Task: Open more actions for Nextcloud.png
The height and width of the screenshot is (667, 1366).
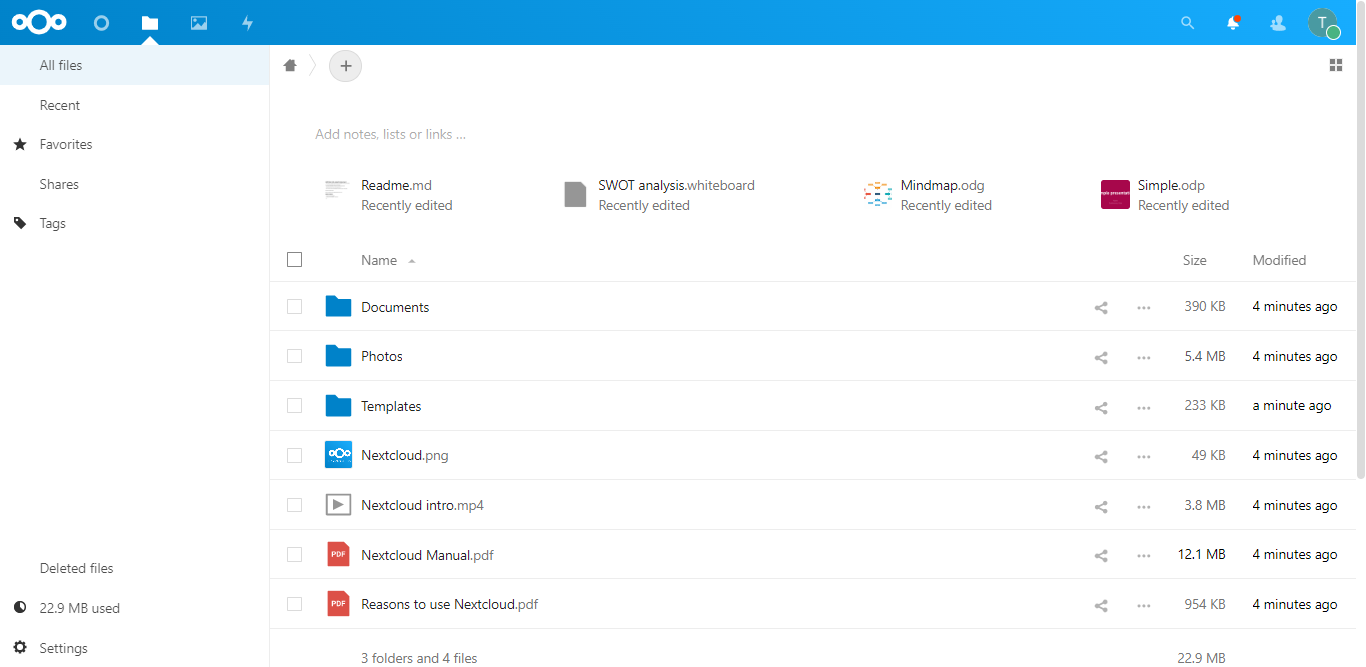Action: [x=1144, y=456]
